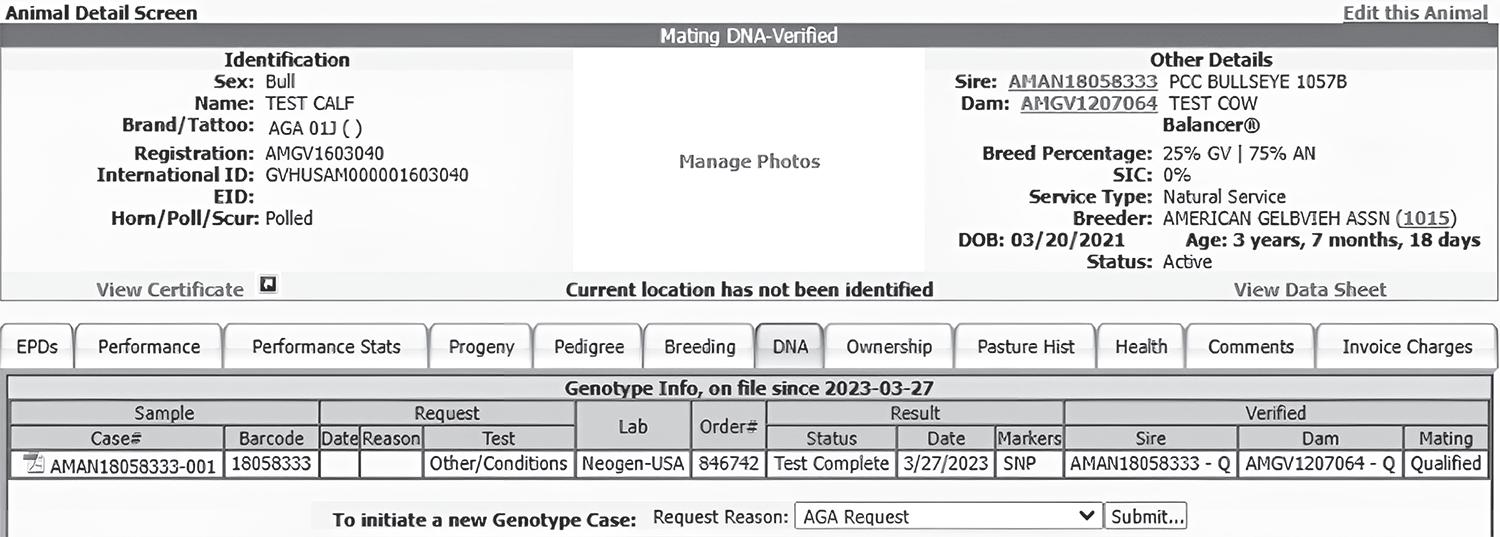Switch to the EPDs tab

click(37, 347)
